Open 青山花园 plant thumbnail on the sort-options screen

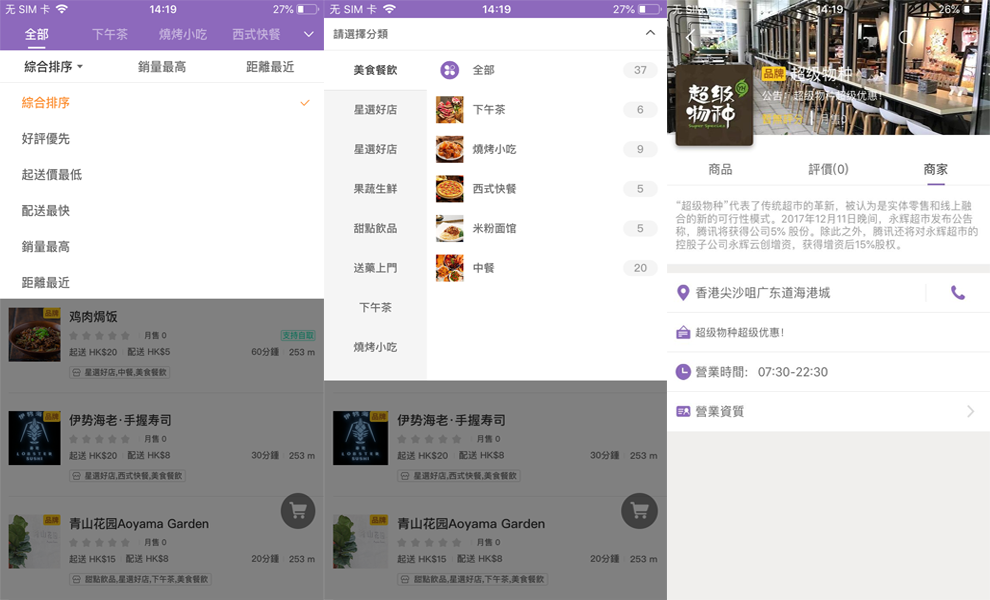[x=35, y=541]
